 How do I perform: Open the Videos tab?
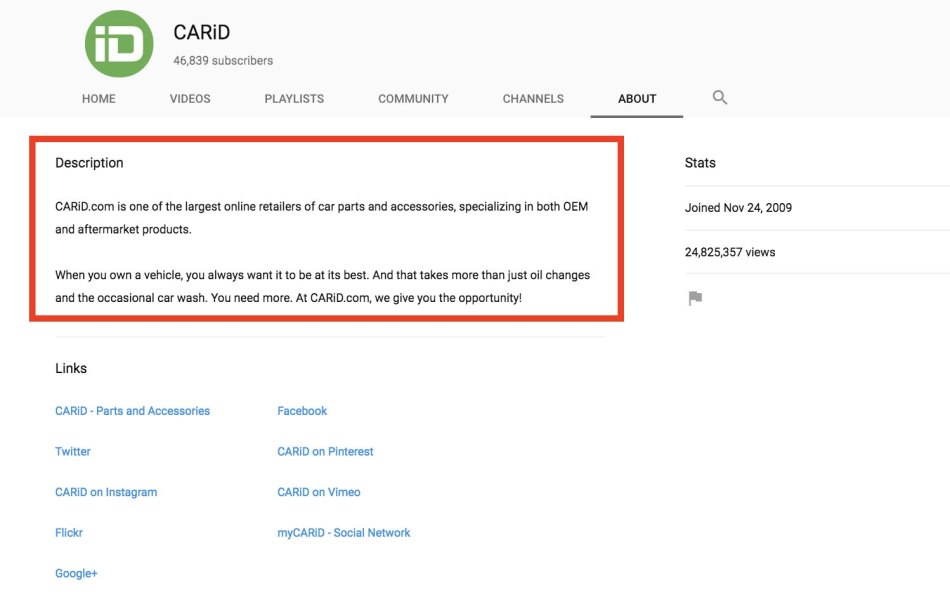tap(190, 99)
